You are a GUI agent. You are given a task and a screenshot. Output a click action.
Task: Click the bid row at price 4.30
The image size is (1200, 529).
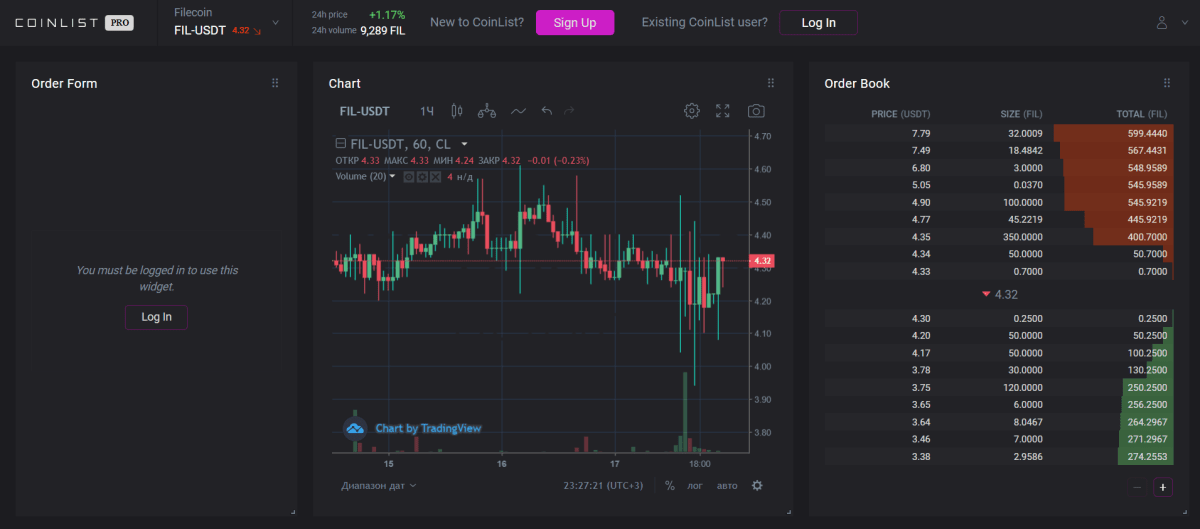pos(998,318)
